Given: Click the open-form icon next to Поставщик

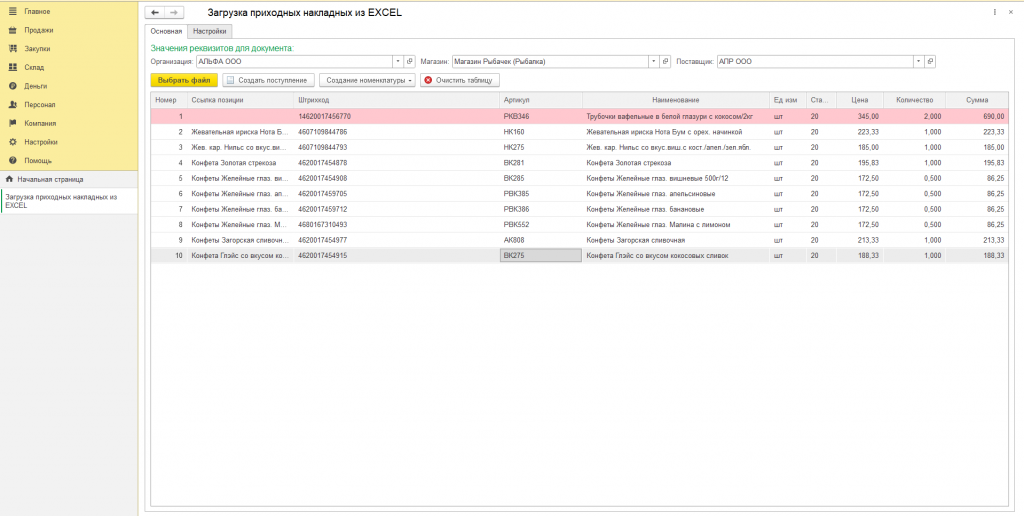Looking at the screenshot, I should (930, 61).
